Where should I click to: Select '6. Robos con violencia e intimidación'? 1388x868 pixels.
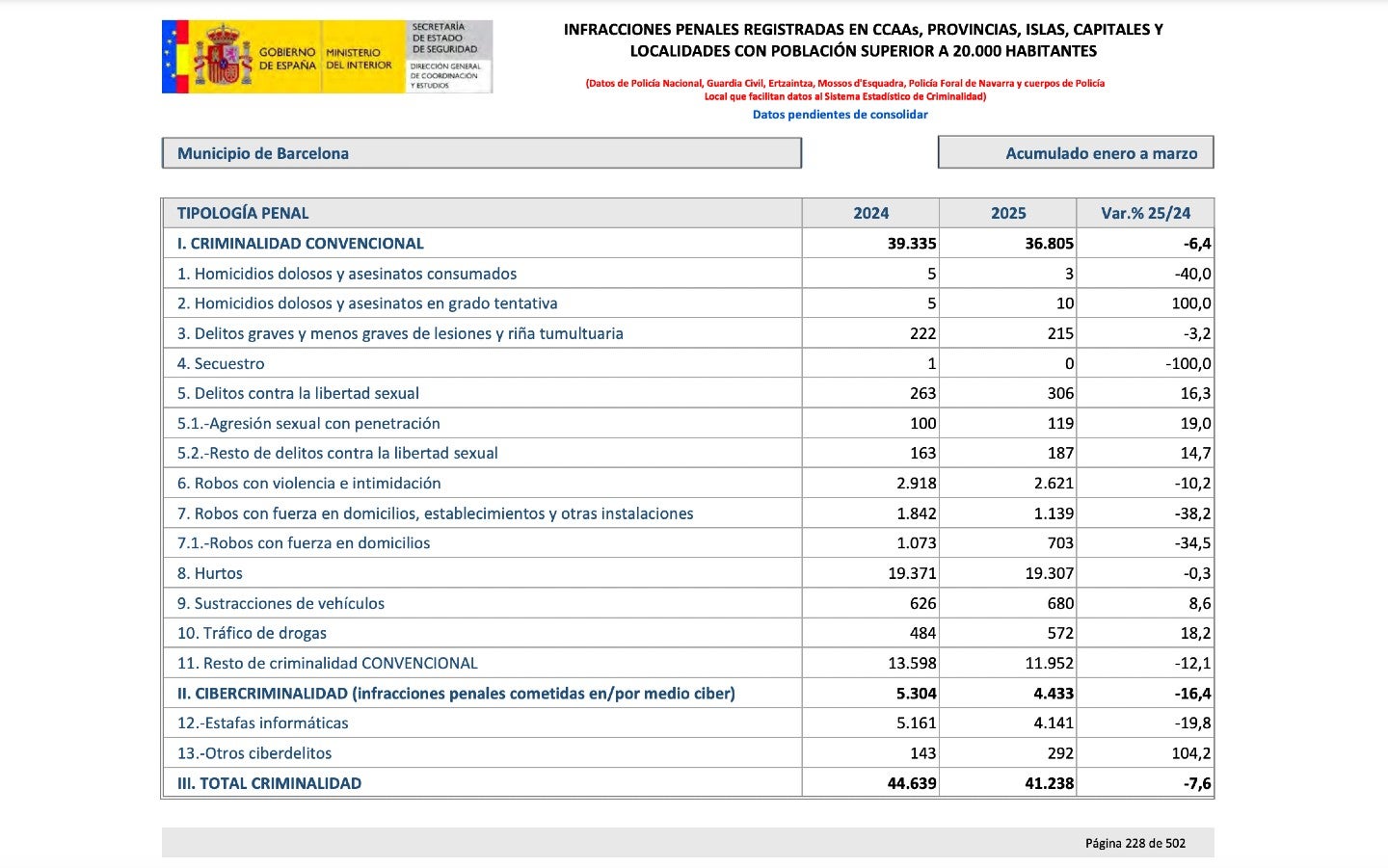[308, 483]
